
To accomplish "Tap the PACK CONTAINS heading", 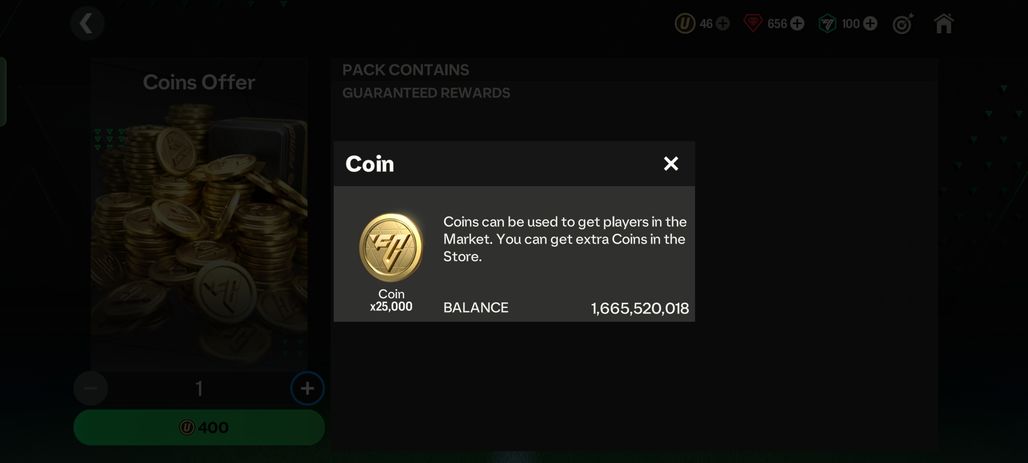I will coord(406,70).
